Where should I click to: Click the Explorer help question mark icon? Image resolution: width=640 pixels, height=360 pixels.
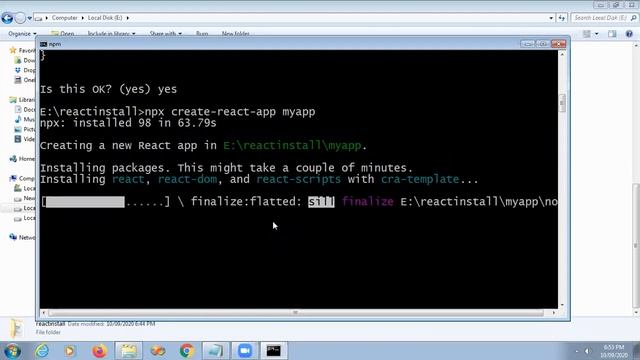point(629,34)
